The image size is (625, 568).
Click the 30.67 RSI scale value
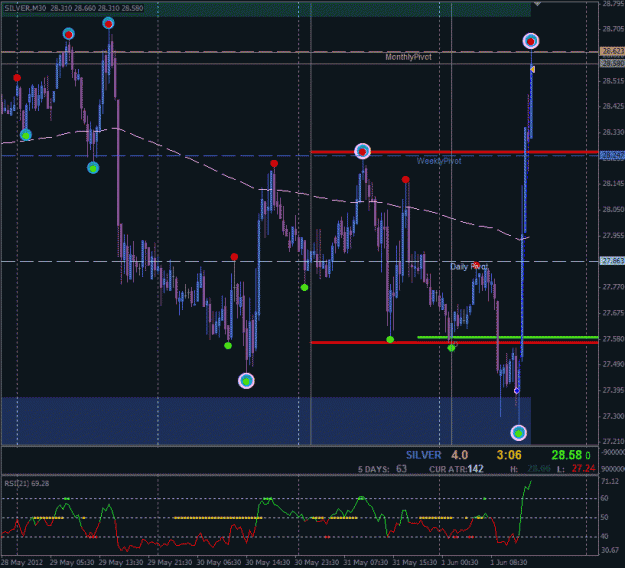(x=610, y=550)
